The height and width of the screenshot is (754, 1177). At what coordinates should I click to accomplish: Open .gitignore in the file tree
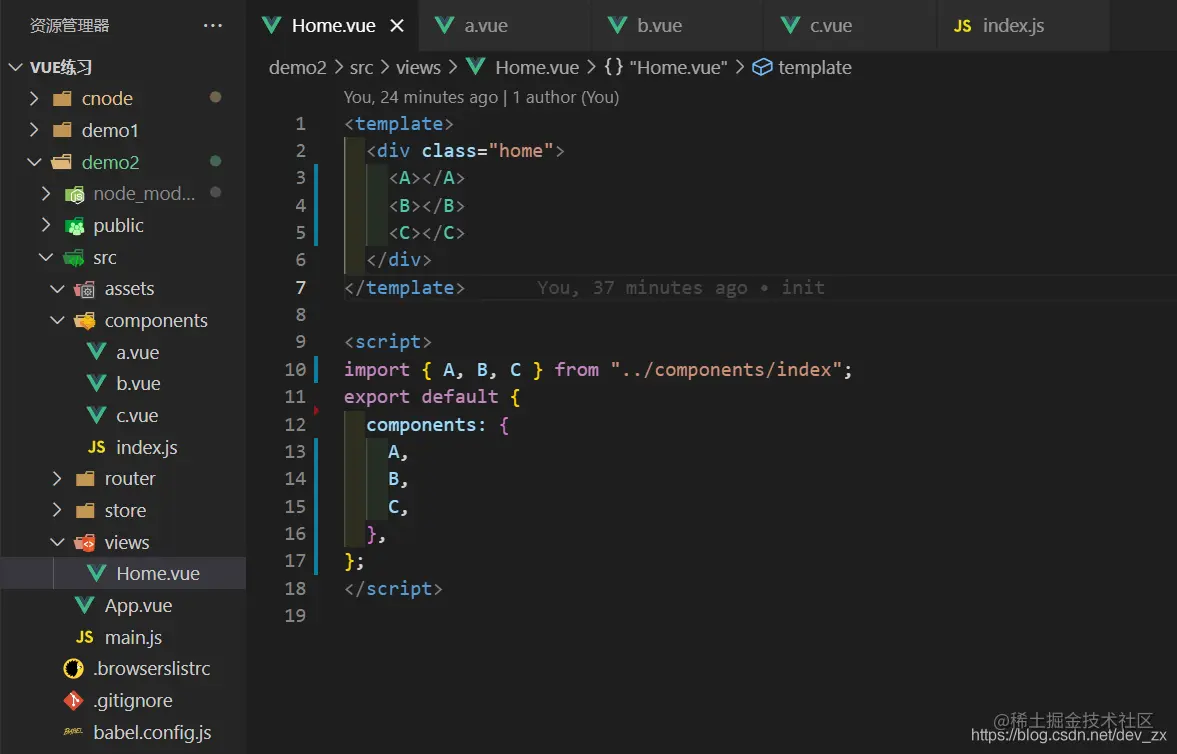[x=133, y=701]
